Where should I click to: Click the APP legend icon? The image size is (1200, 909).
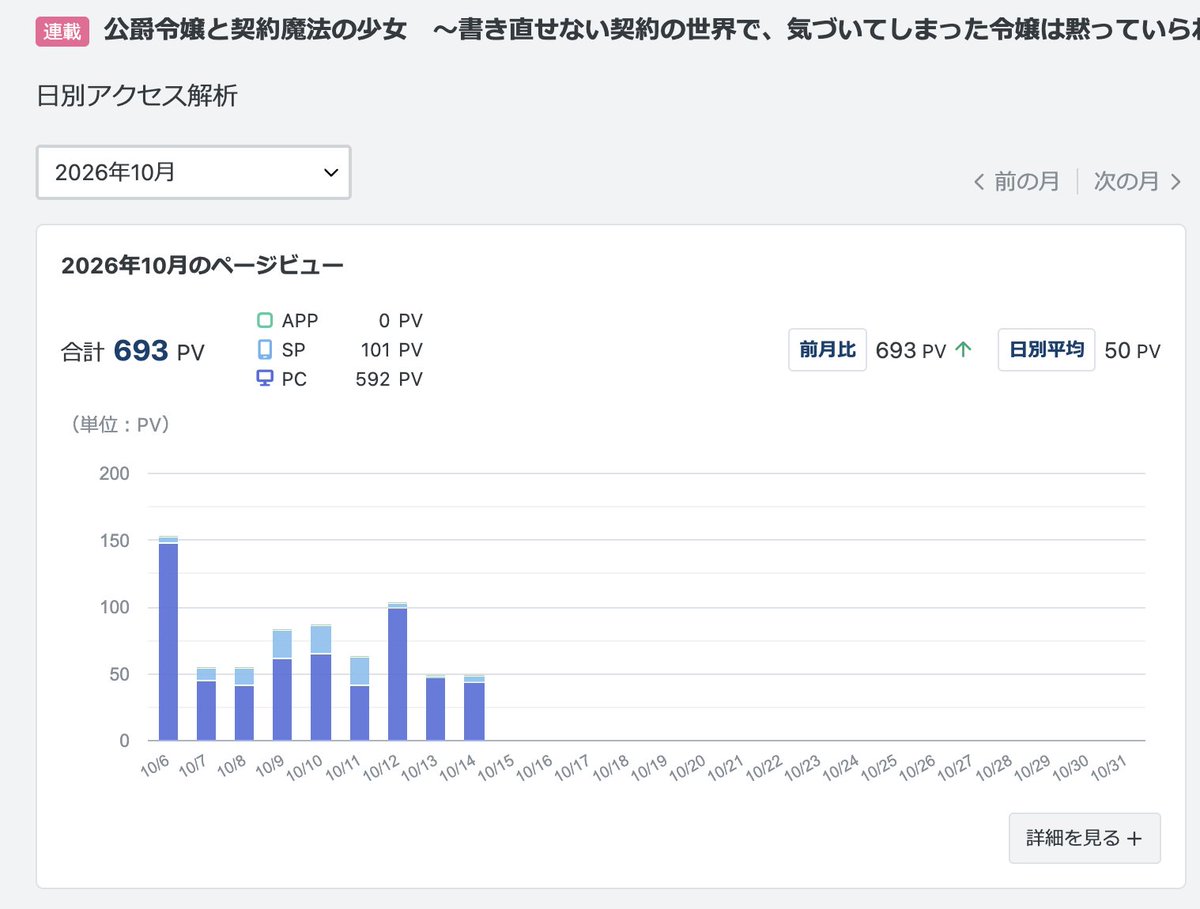(x=265, y=321)
